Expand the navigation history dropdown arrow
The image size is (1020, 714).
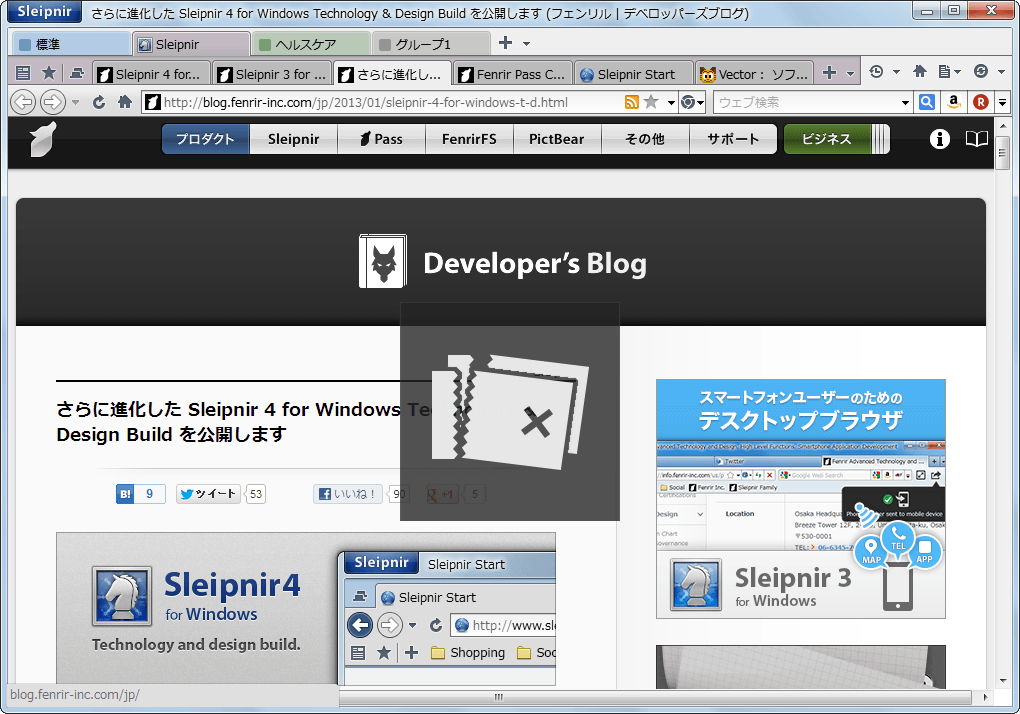(75, 103)
